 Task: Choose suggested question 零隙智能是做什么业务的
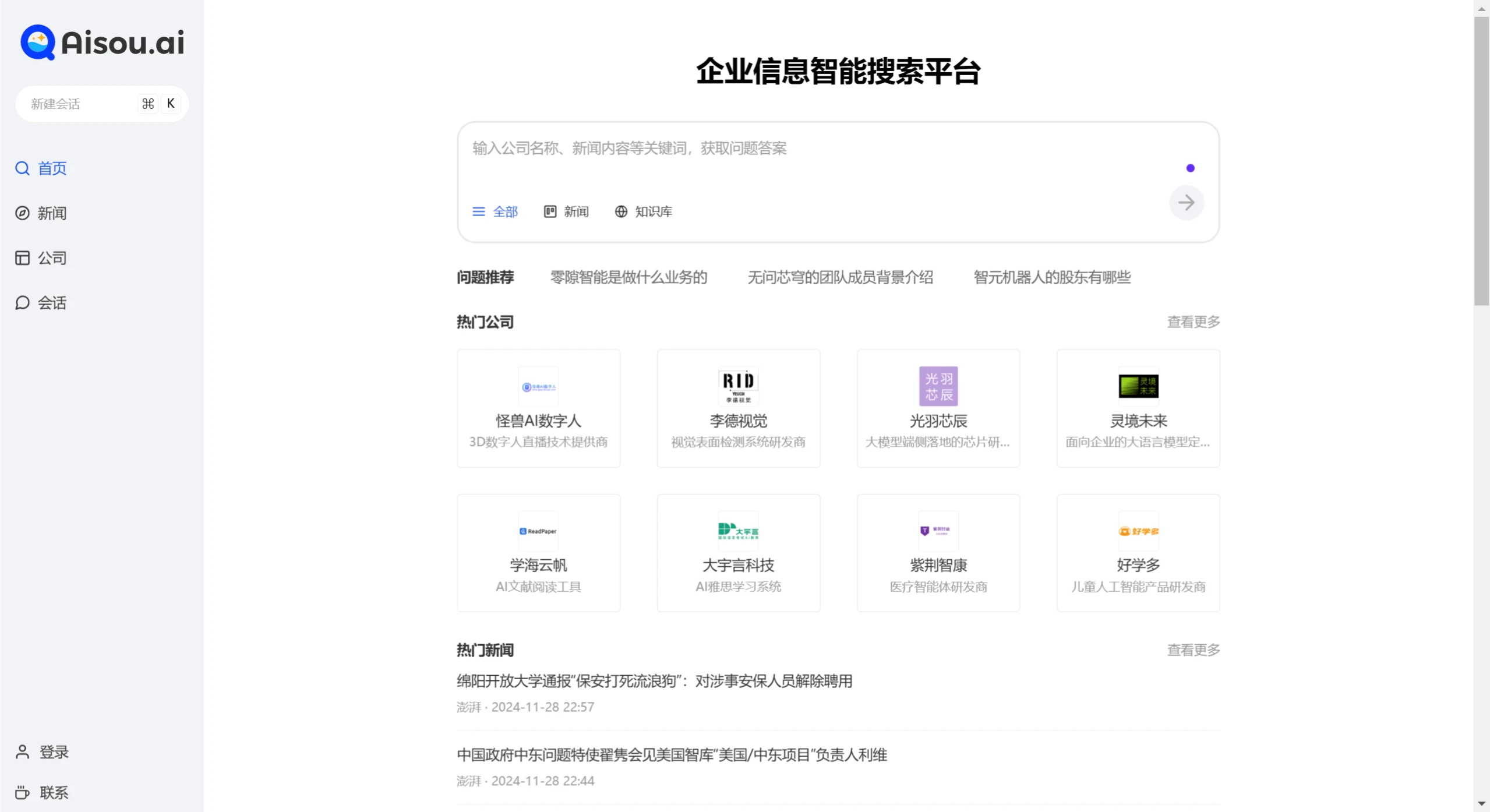[x=629, y=278]
